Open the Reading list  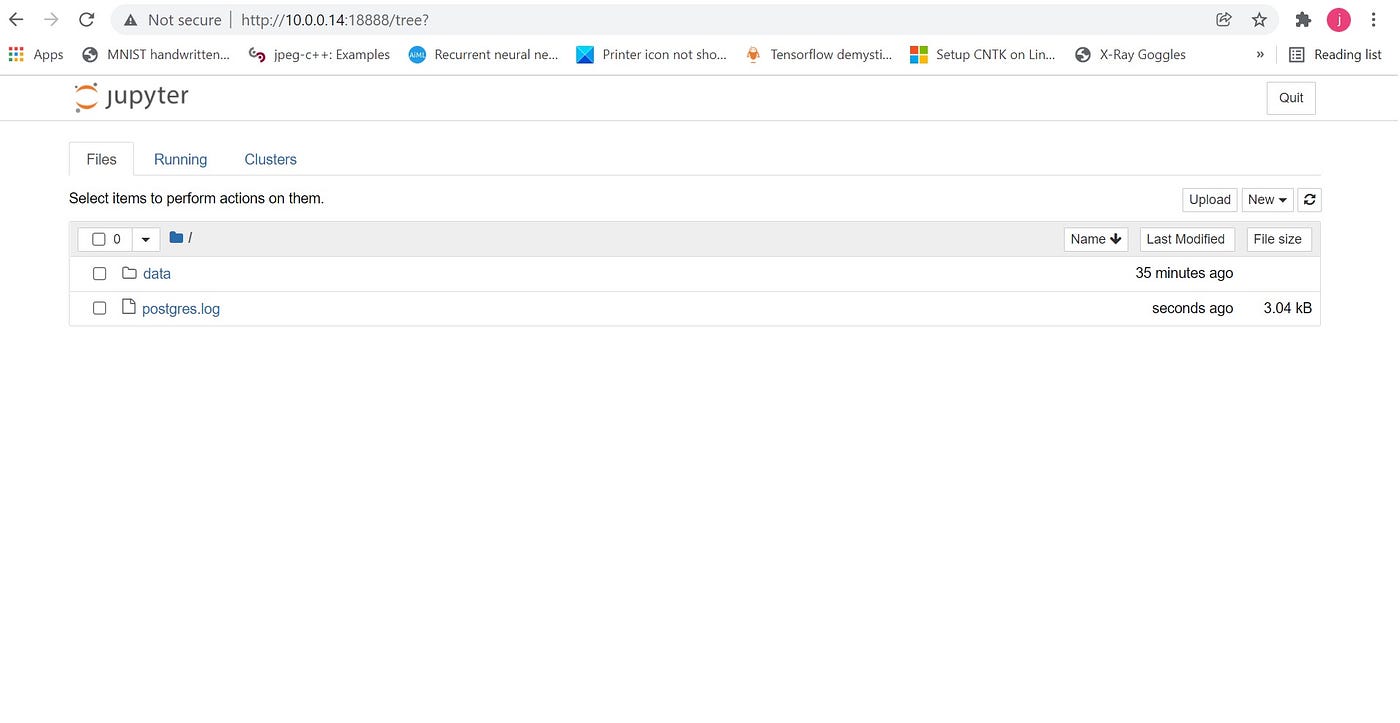(x=1335, y=55)
